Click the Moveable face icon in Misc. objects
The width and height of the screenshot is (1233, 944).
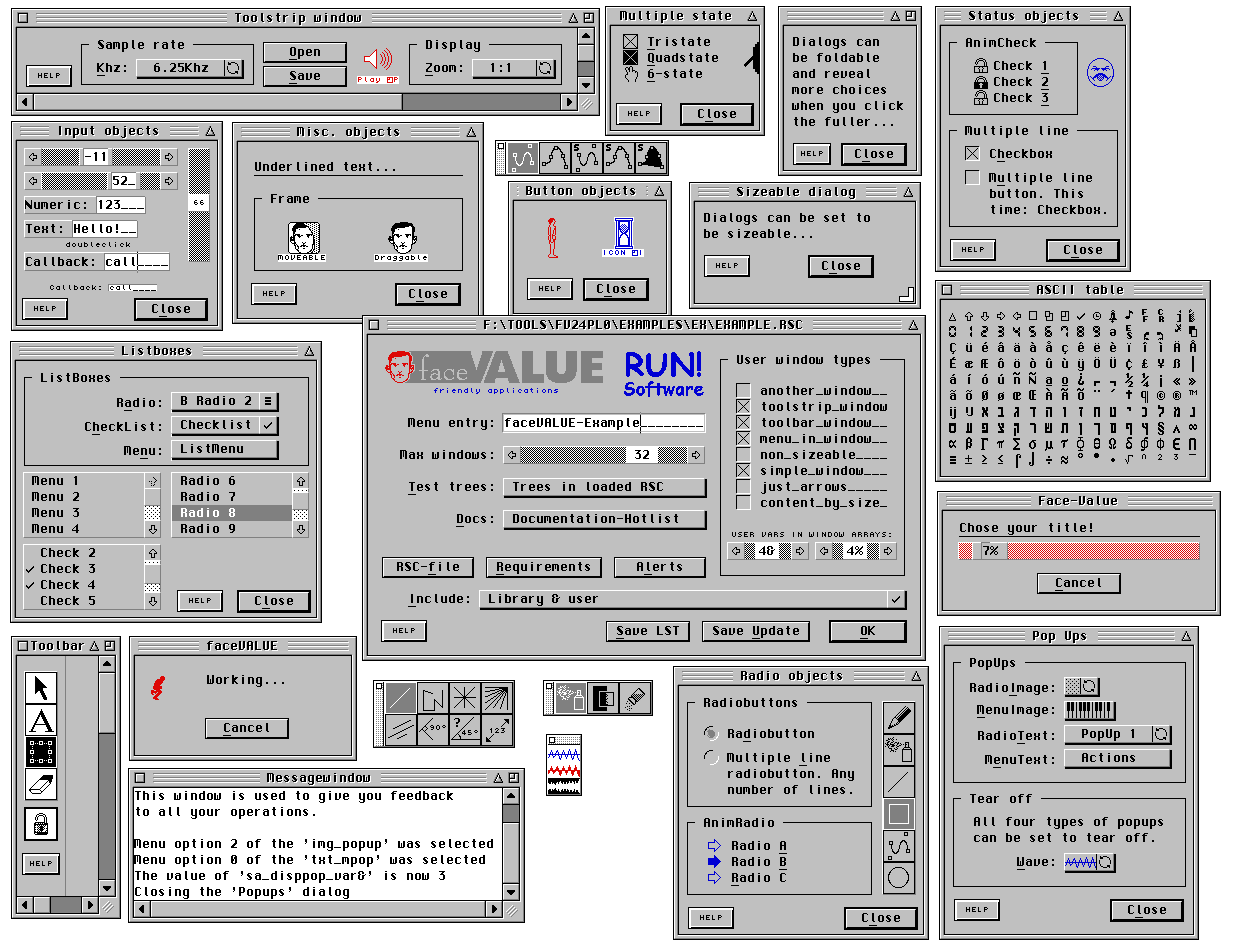[302, 241]
